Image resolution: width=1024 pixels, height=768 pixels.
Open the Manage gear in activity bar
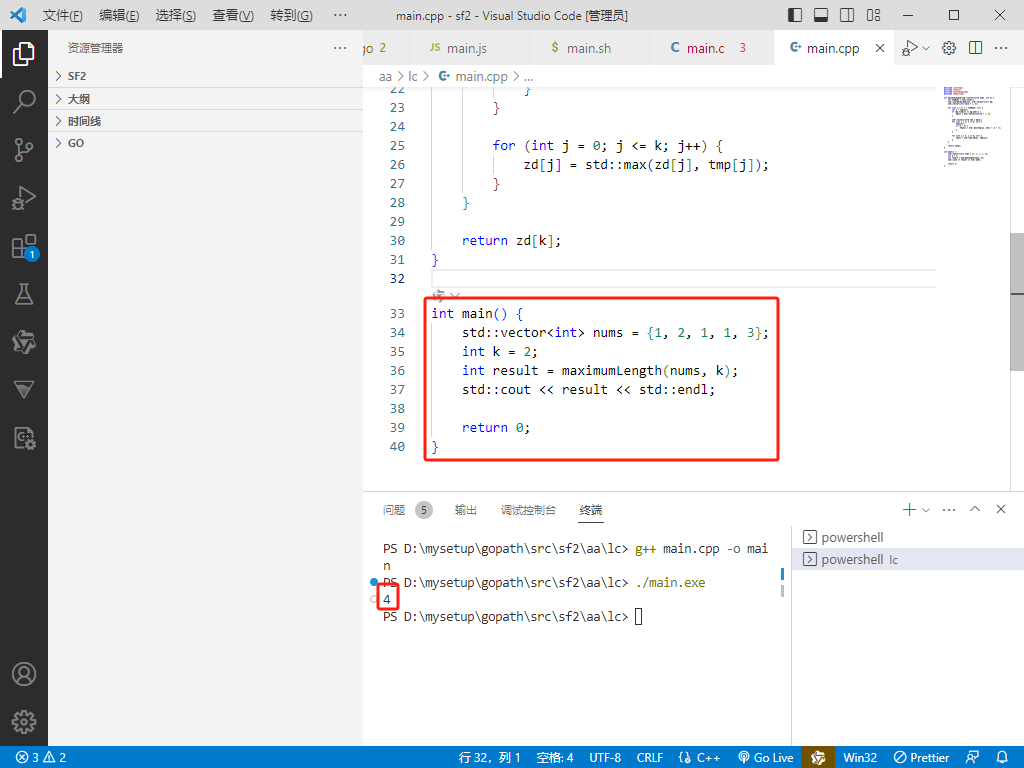pos(24,722)
